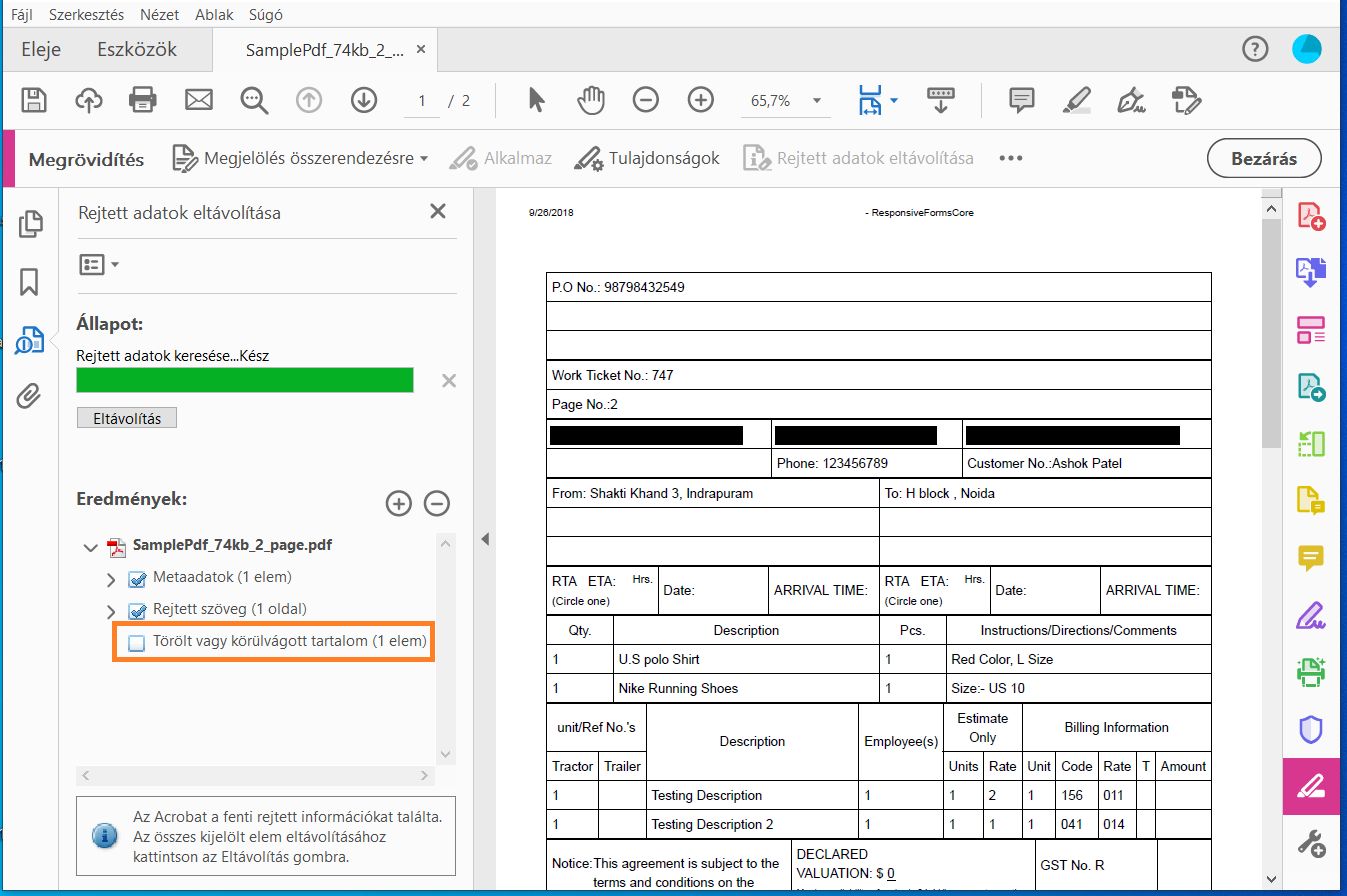Open the Attachments paperclip panel
Screen dimensions: 1347x896
[30, 396]
